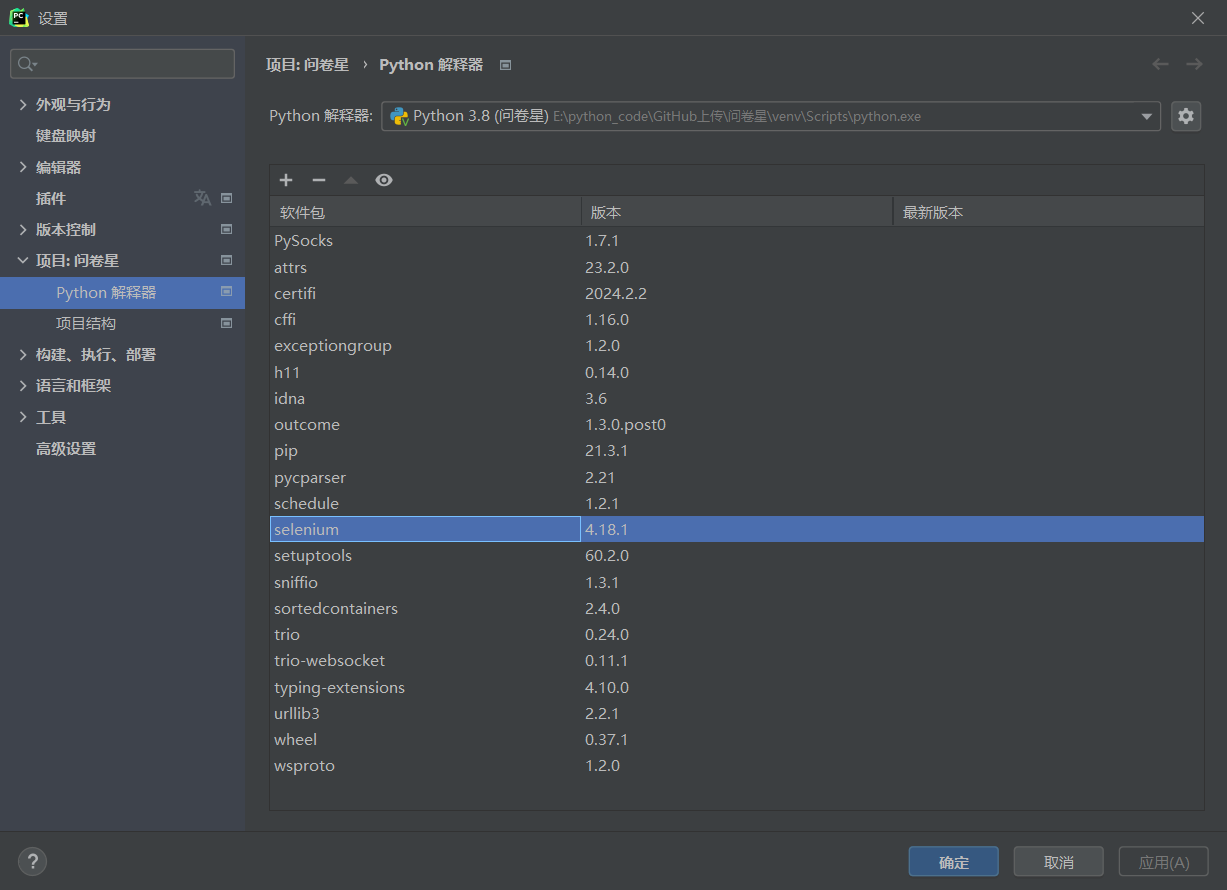Toggle the show early releases eye icon
1227x890 pixels.
tap(384, 180)
